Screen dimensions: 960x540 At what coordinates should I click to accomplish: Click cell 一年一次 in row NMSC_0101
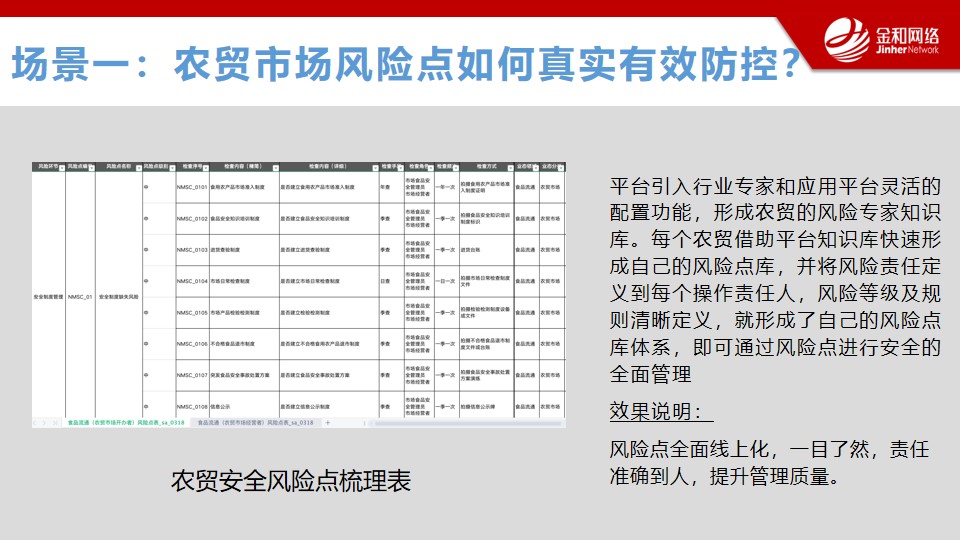(x=446, y=187)
